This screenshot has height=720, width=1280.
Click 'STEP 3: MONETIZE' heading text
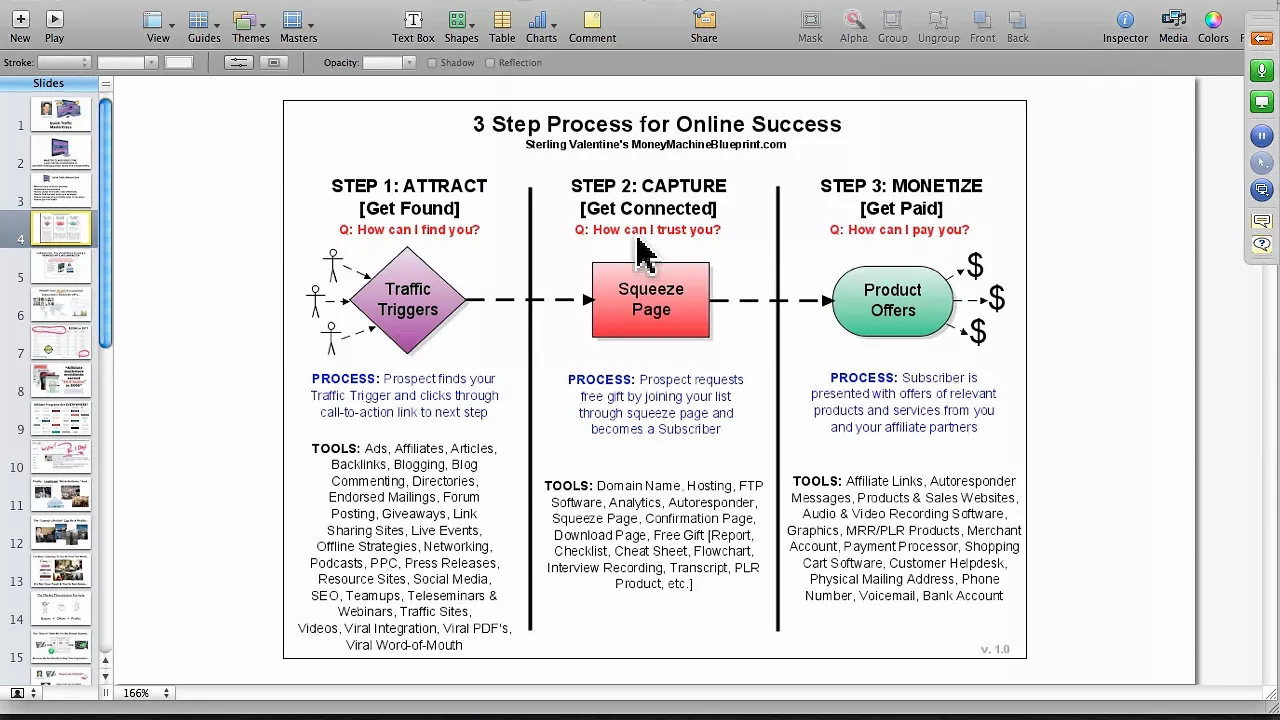(x=901, y=186)
